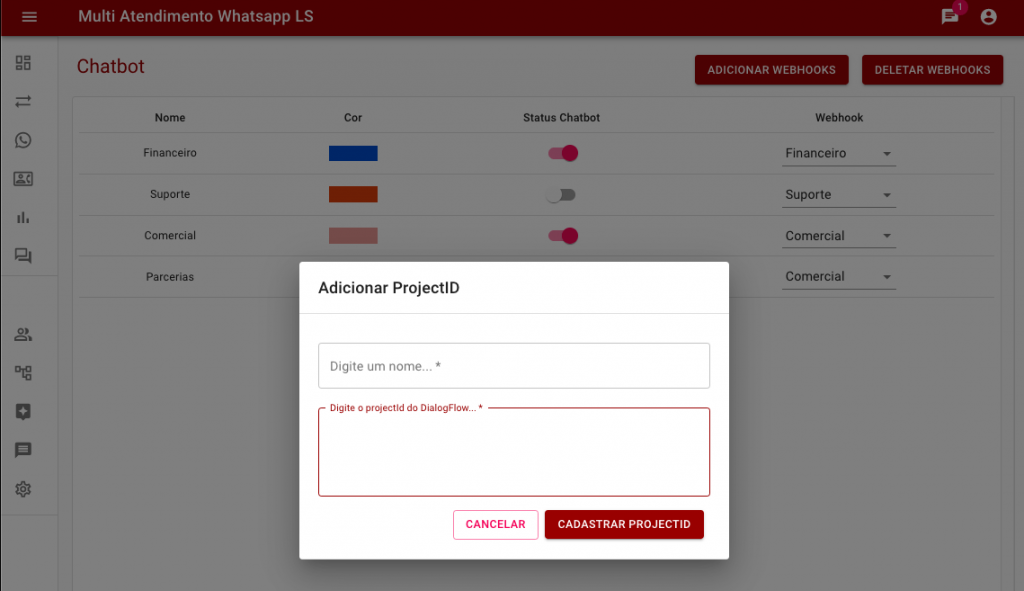Open the bar chart reports icon

(x=23, y=217)
